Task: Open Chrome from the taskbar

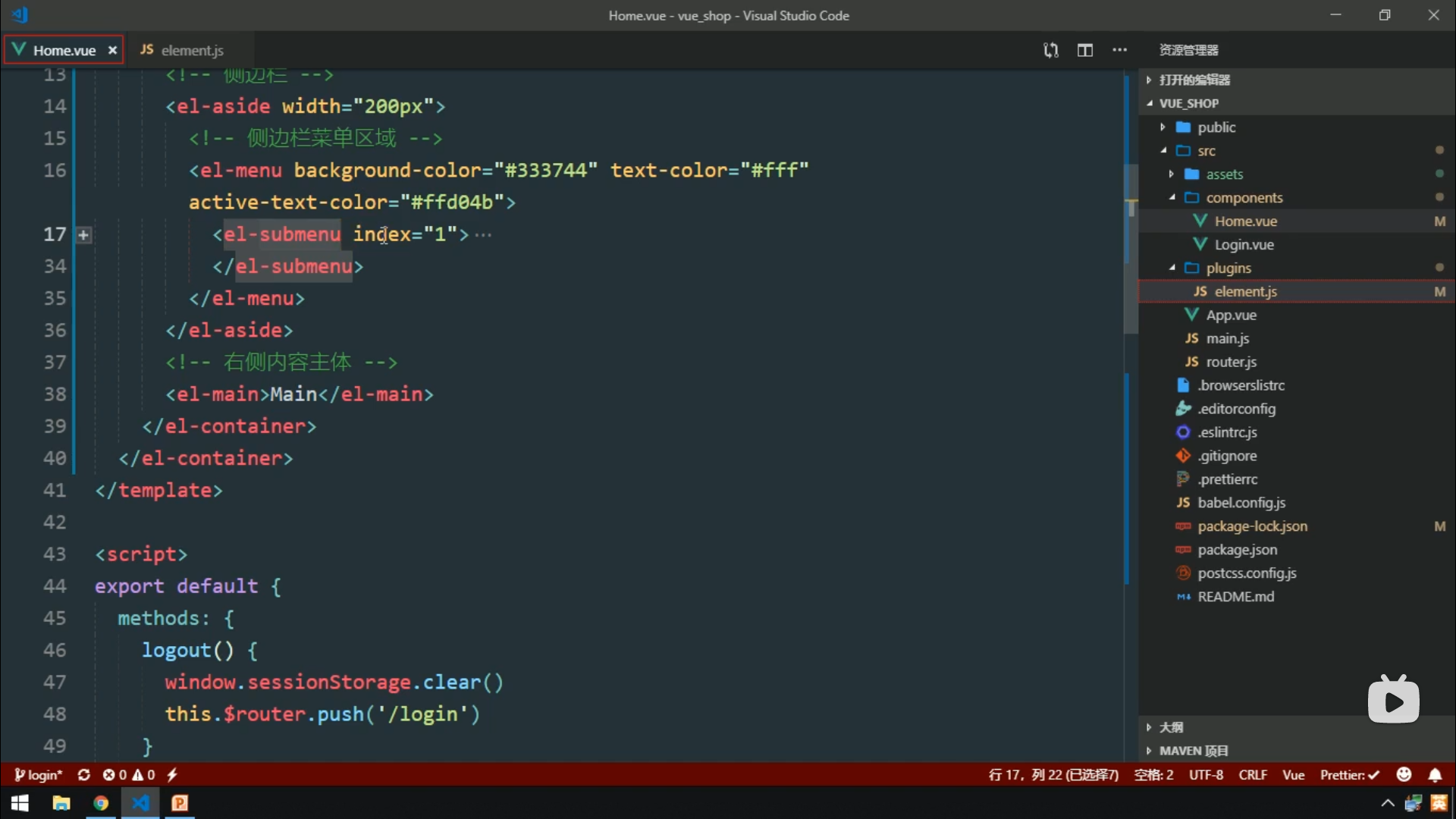Action: click(101, 803)
